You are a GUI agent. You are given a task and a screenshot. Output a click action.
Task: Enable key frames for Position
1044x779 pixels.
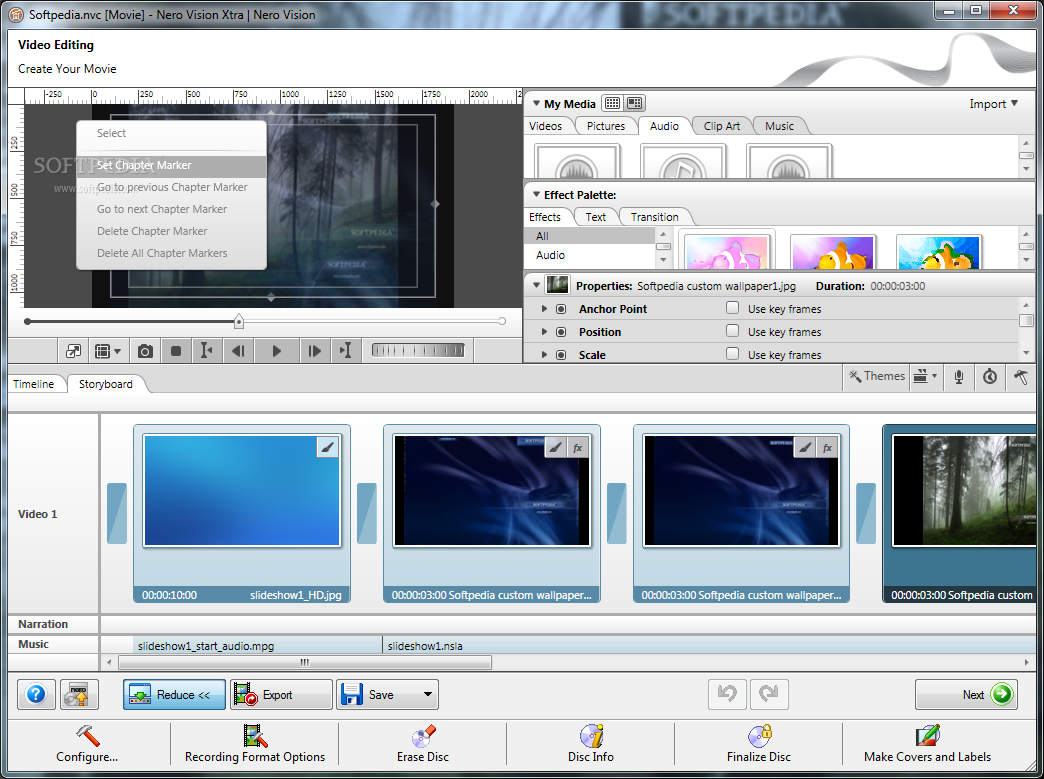(732, 330)
